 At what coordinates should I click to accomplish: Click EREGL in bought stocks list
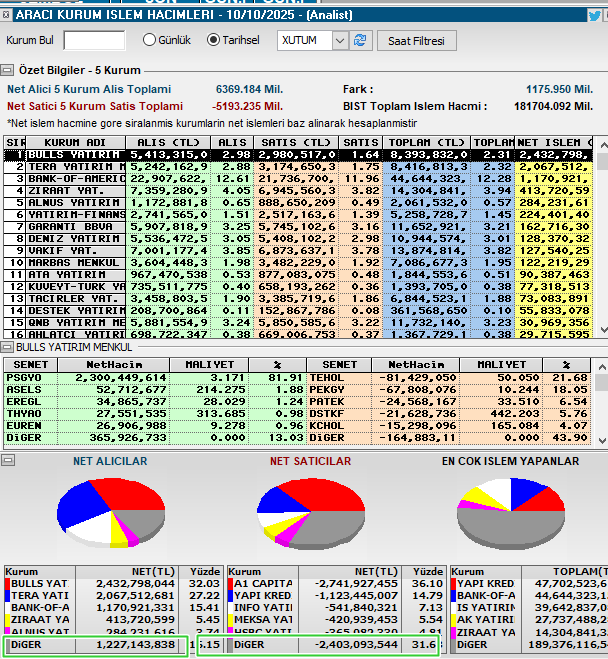[24, 402]
